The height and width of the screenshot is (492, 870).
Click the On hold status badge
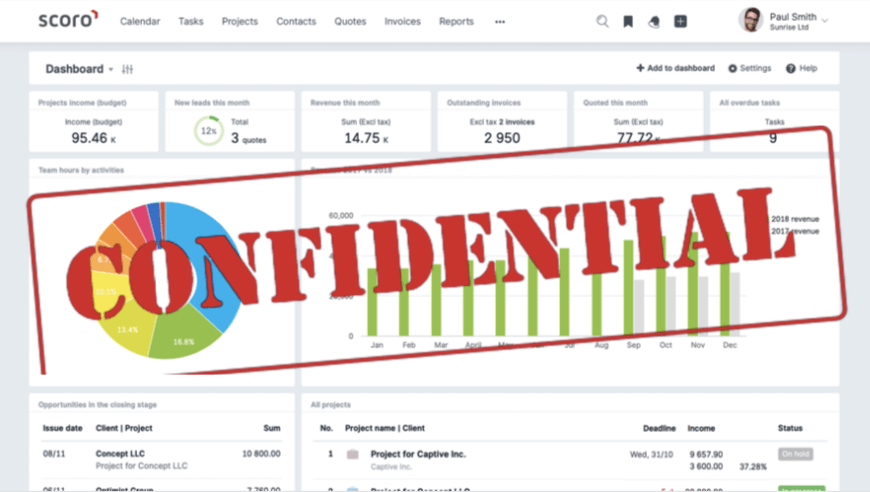(795, 454)
